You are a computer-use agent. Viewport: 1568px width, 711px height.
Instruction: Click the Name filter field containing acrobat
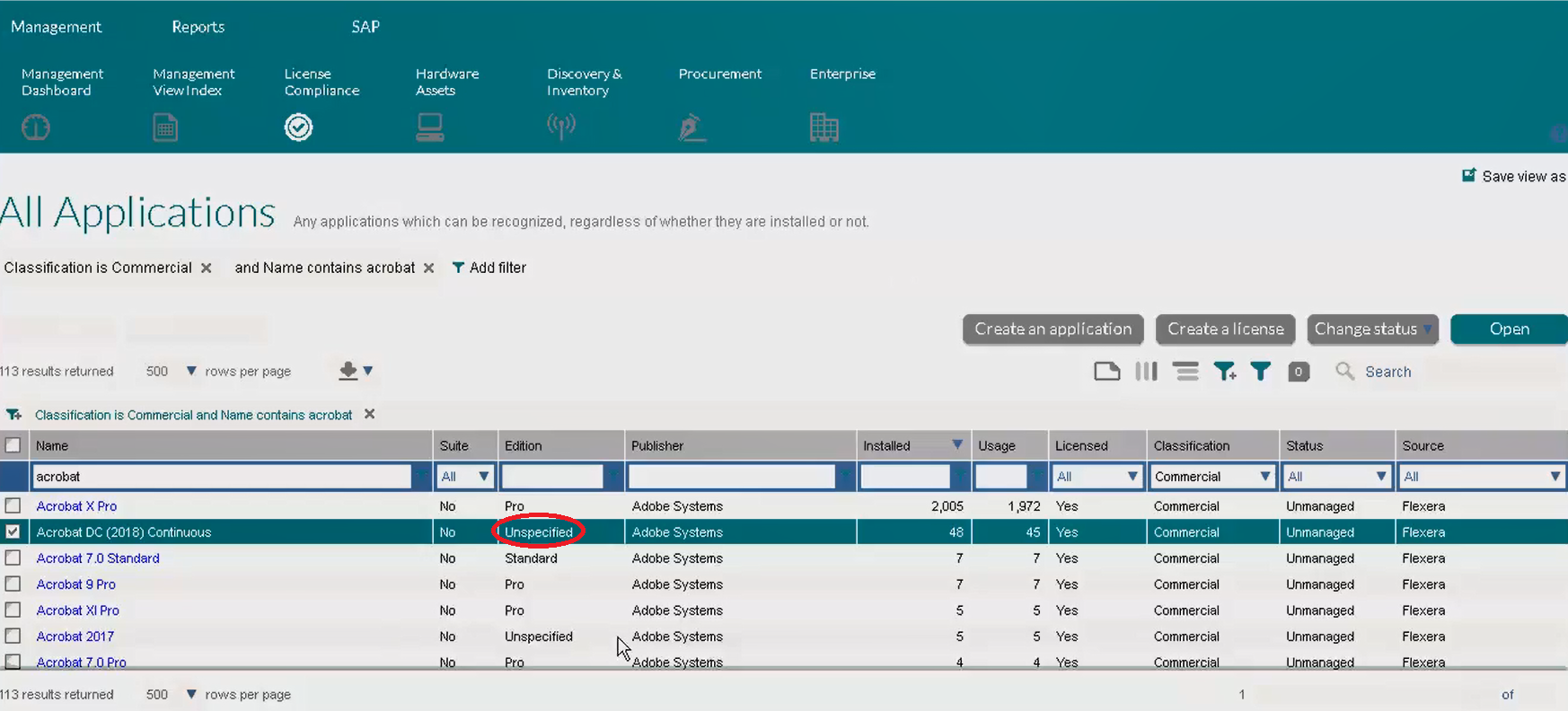click(222, 477)
